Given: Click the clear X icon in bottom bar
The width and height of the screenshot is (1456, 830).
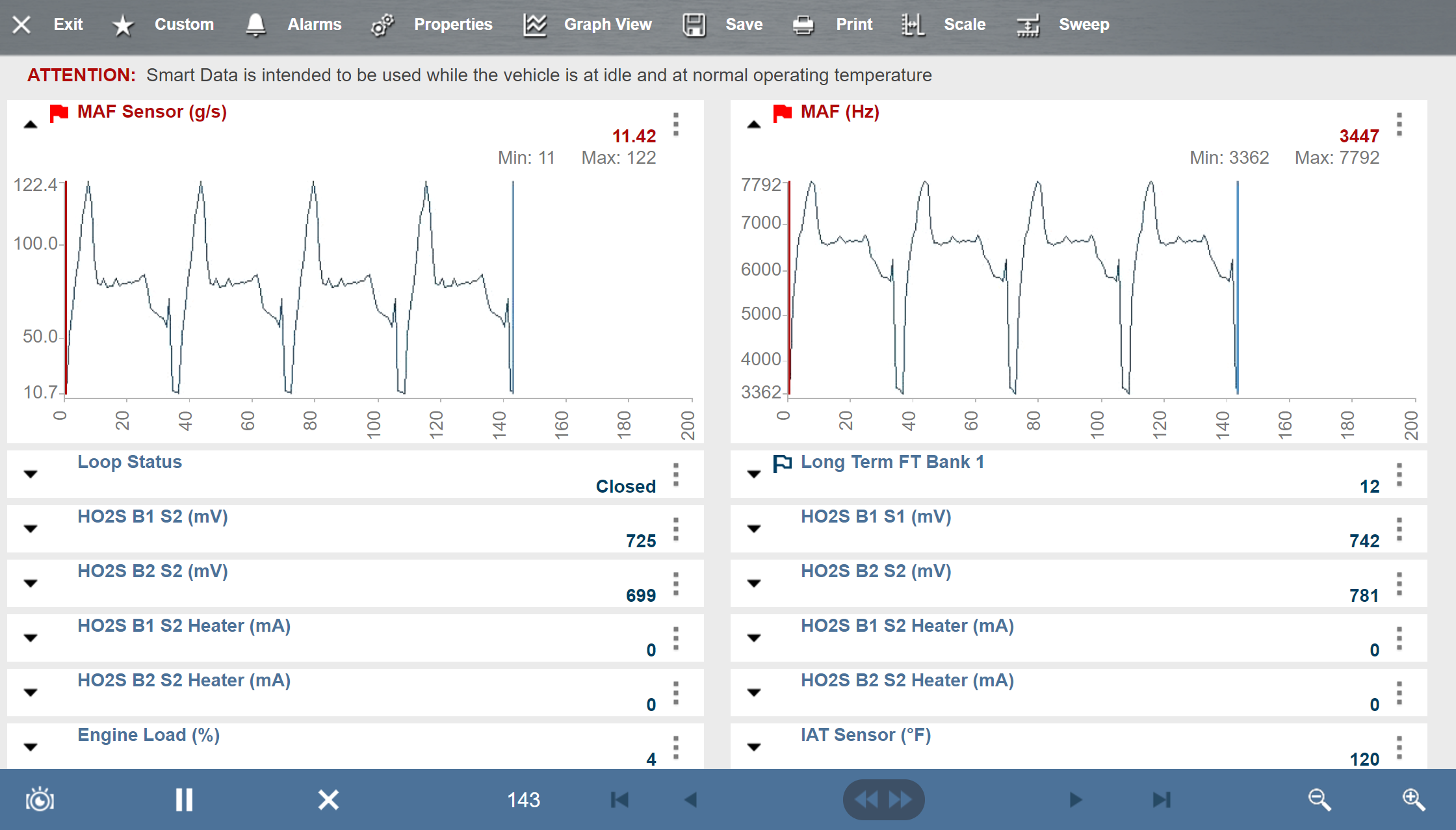Looking at the screenshot, I should tap(328, 799).
